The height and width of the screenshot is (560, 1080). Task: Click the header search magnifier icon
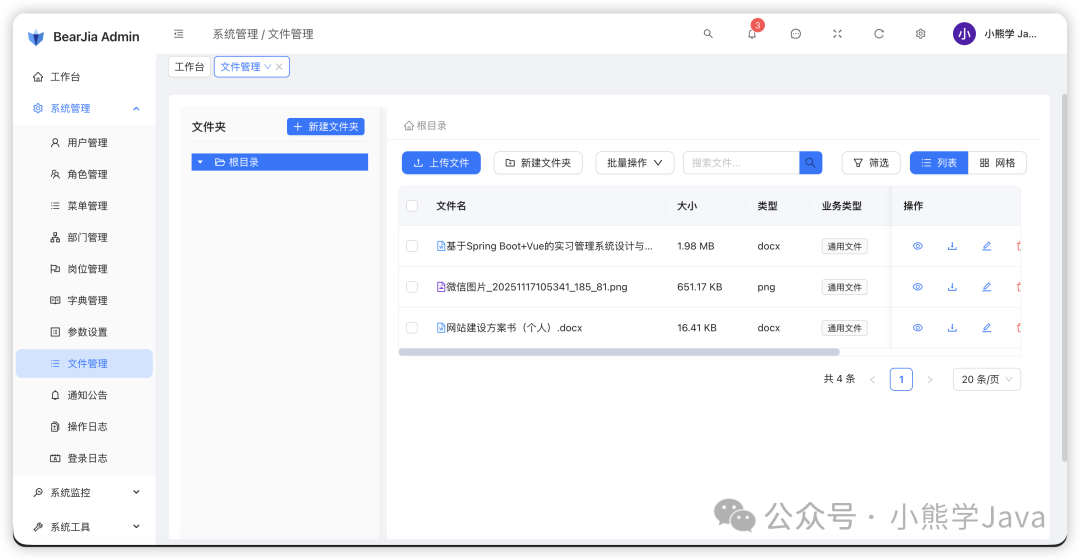[x=708, y=34]
